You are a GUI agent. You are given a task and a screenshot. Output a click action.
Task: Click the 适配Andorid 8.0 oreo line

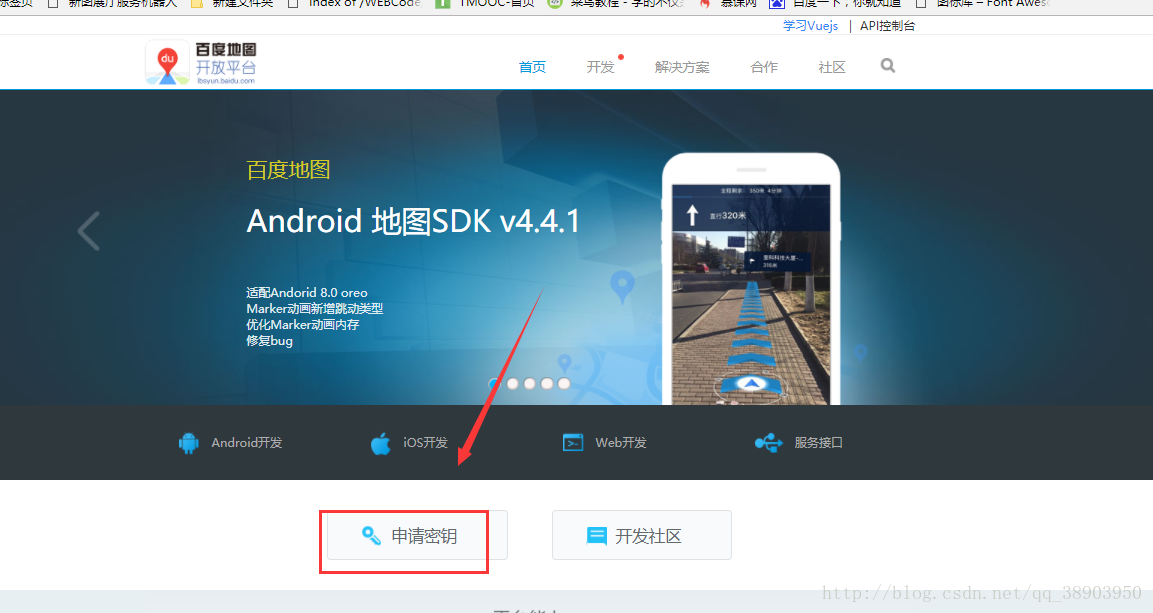[x=307, y=293]
